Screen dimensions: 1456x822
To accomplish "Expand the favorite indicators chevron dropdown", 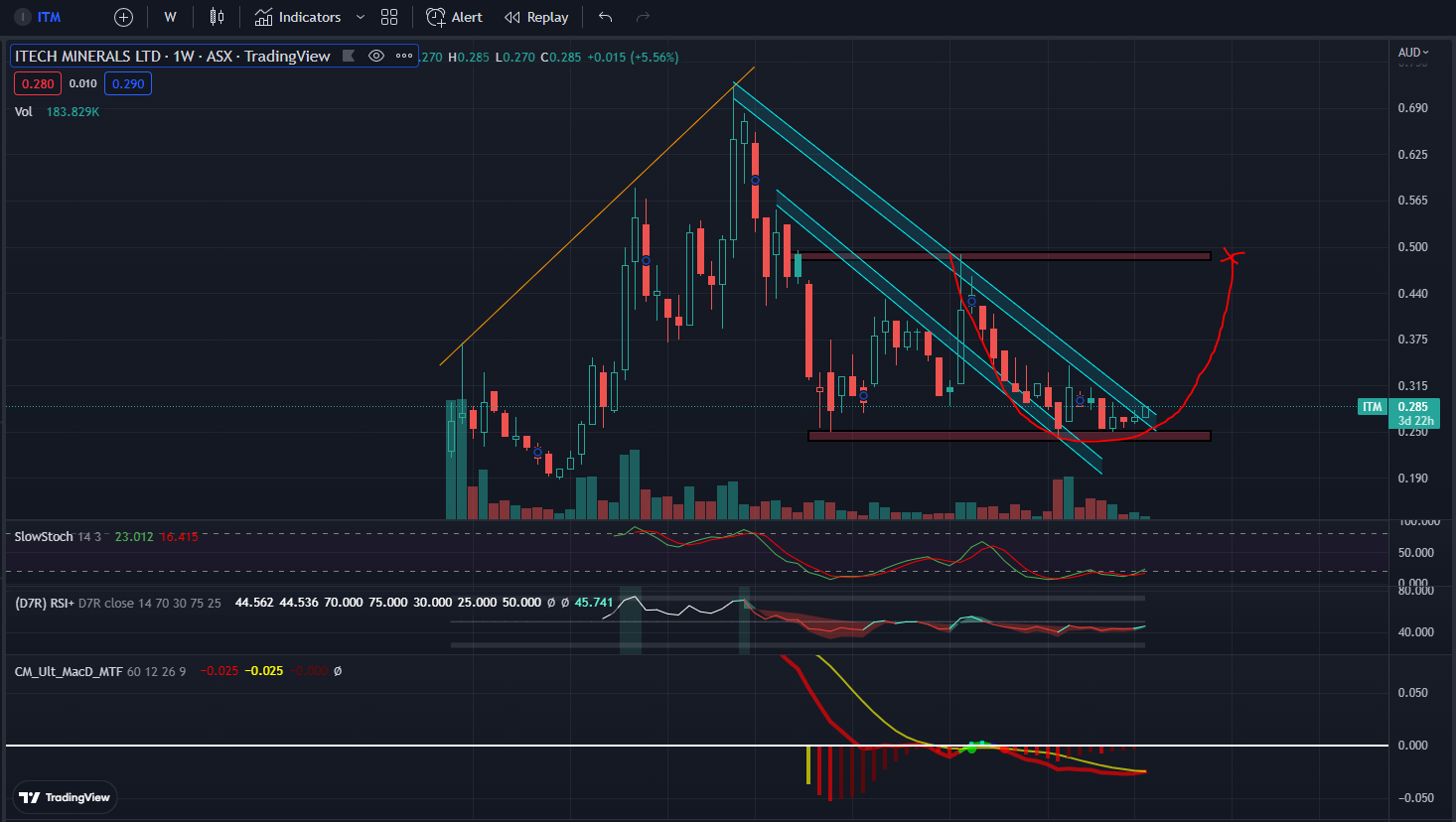I will 361,17.
